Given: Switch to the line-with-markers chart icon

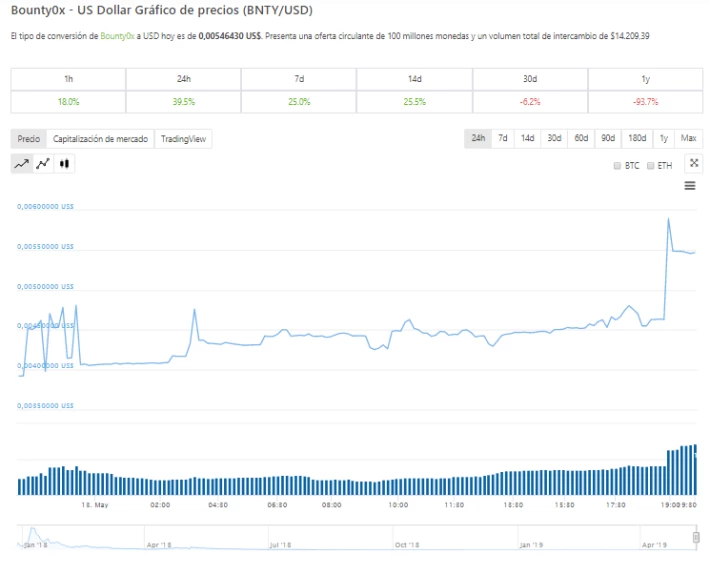Looking at the screenshot, I should click(43, 164).
